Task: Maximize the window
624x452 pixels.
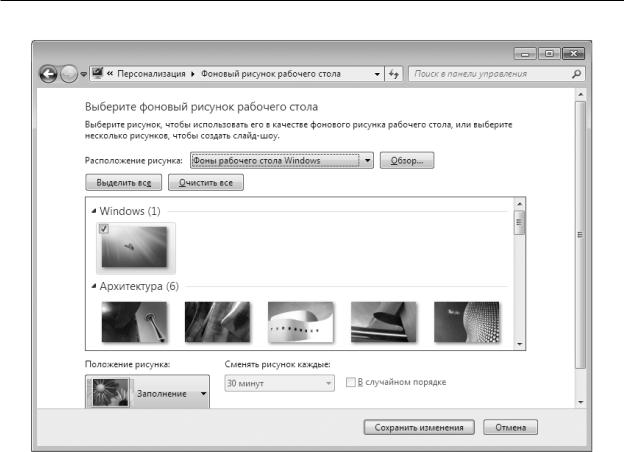Action: tap(549, 54)
